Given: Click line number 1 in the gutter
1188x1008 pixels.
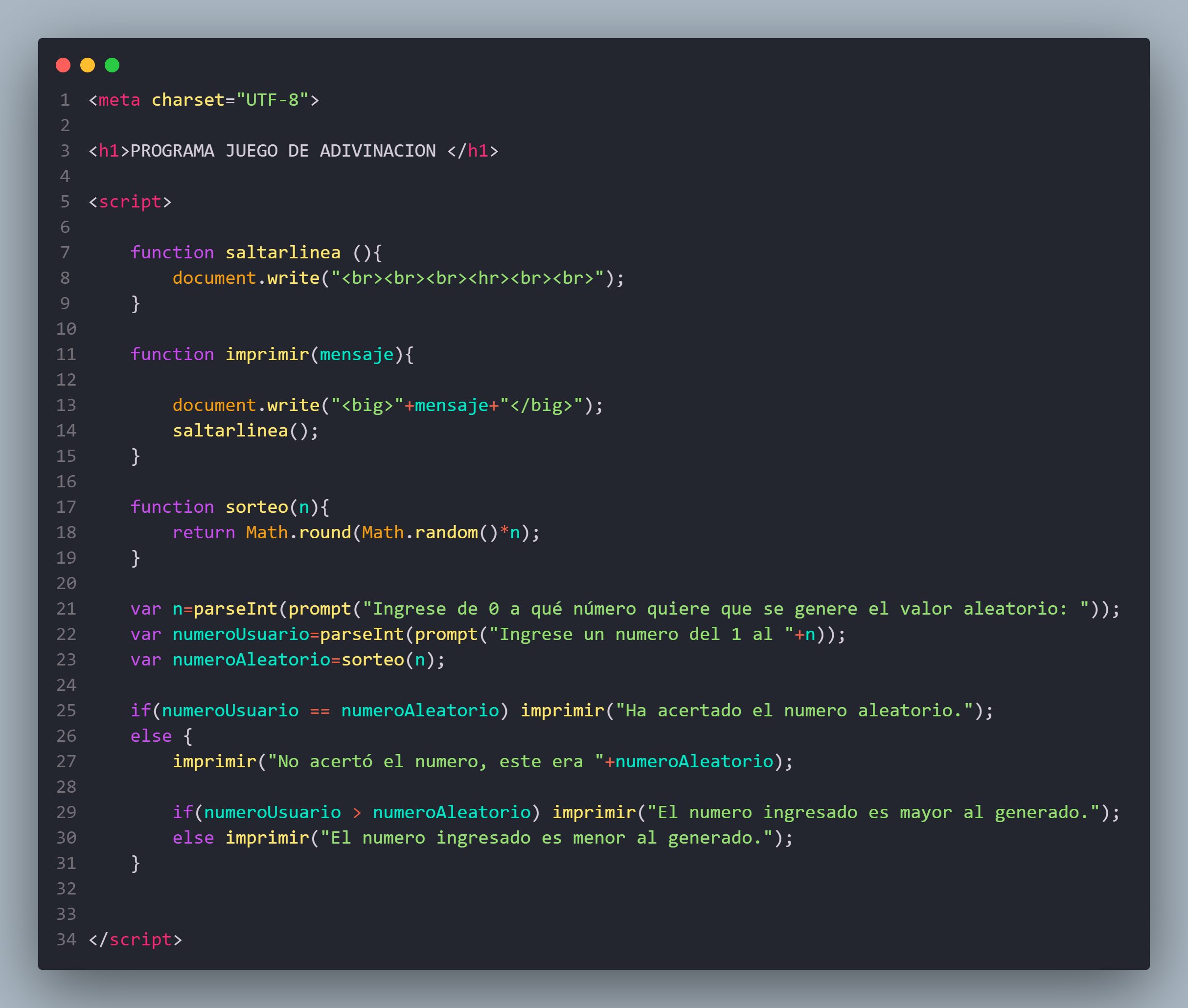Looking at the screenshot, I should point(65,100).
